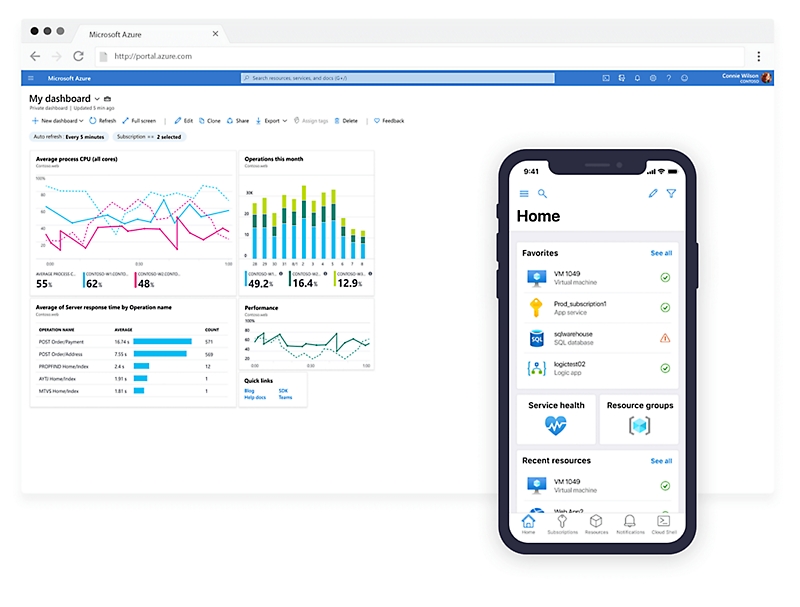
Task: Click See all link in Favorites
Action: (x=661, y=253)
